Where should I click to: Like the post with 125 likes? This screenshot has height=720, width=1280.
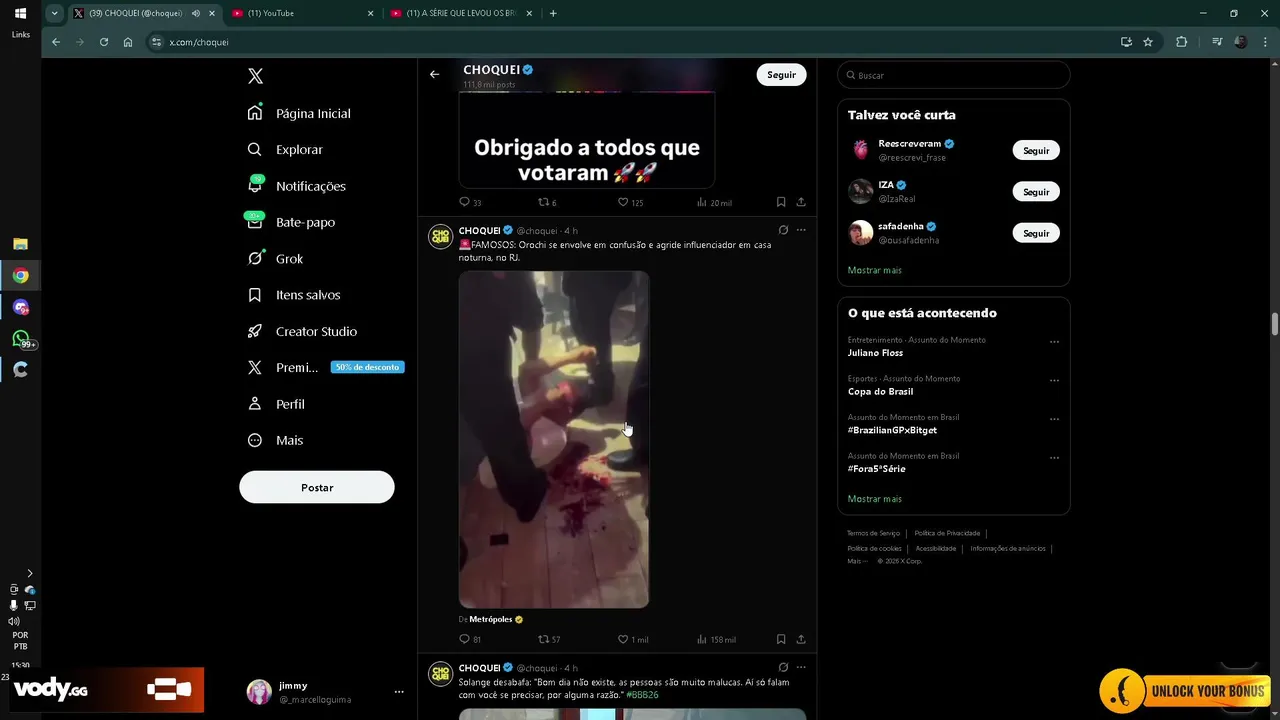pyautogui.click(x=630, y=202)
